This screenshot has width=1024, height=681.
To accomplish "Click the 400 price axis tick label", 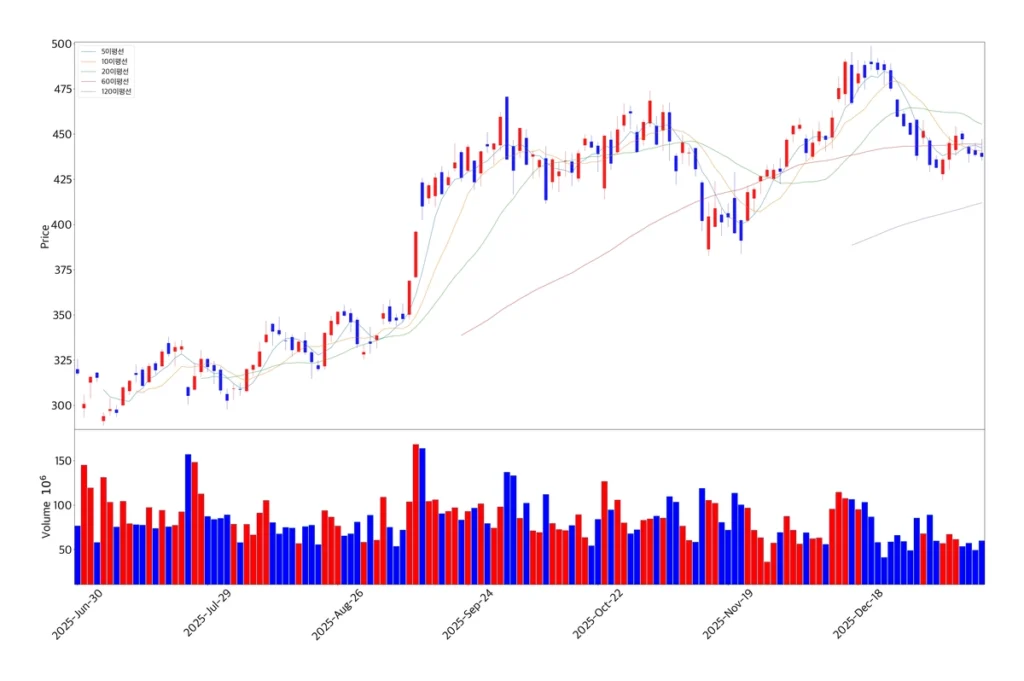I will point(61,225).
